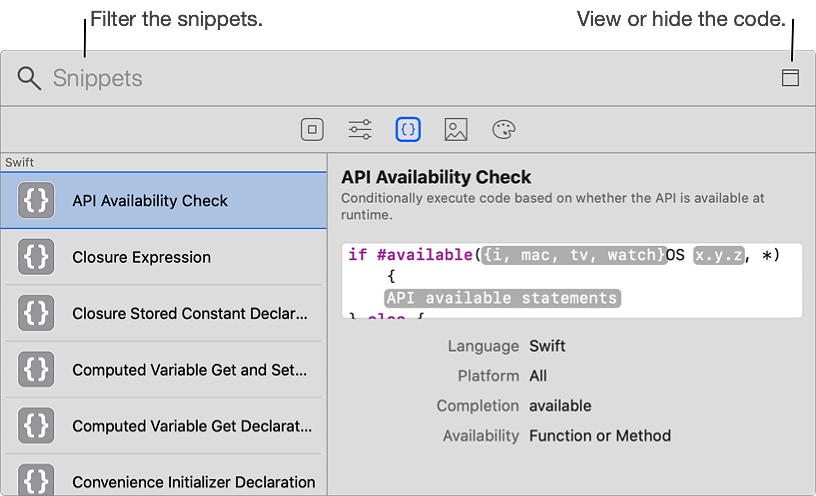
Task: Click the Language field label
Action: [x=483, y=346]
